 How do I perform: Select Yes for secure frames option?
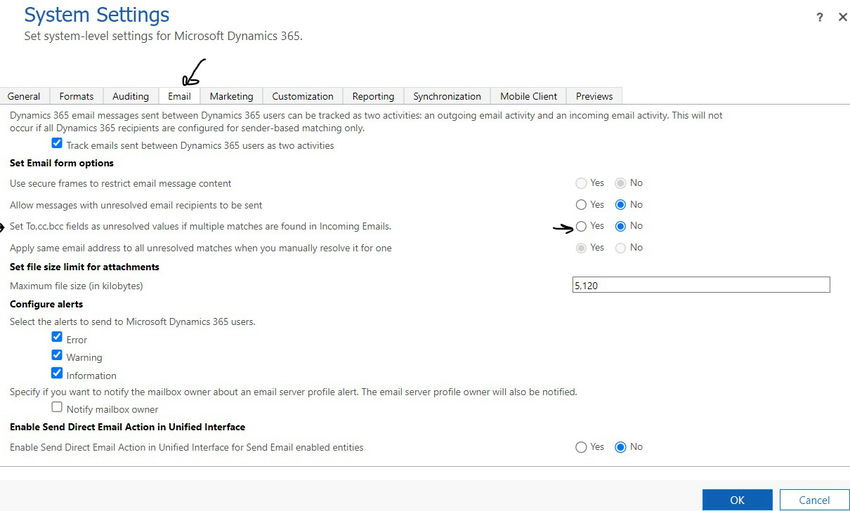(x=581, y=183)
